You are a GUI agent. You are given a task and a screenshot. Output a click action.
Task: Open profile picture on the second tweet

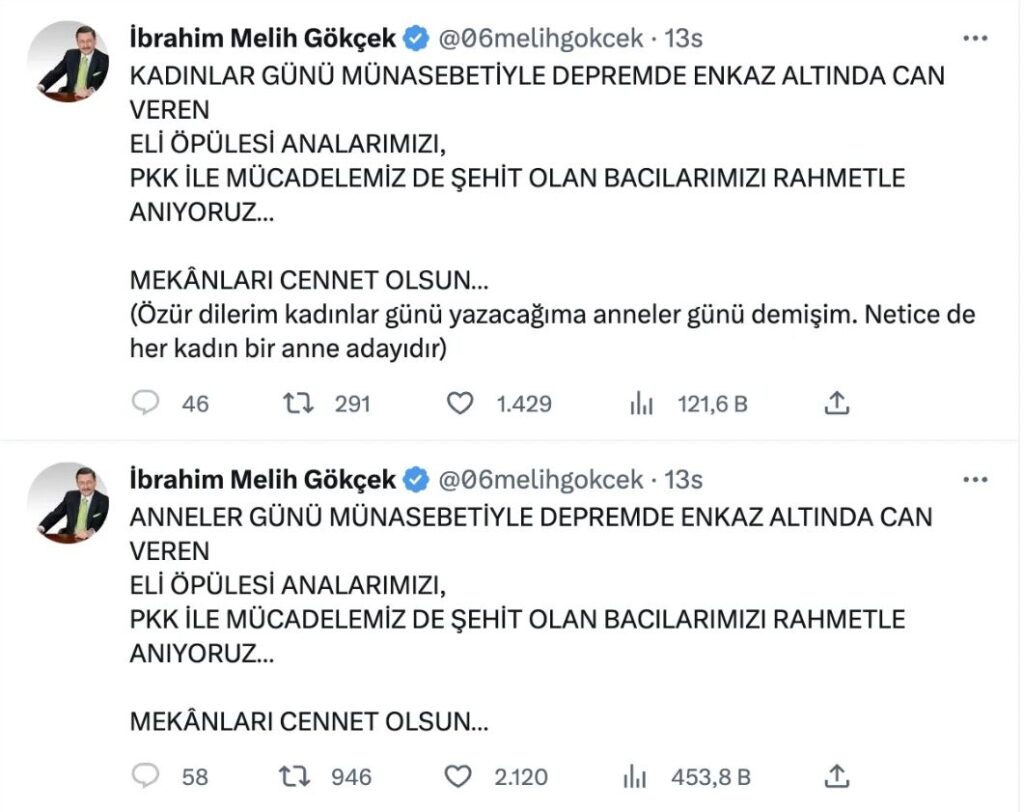pyautogui.click(x=68, y=503)
